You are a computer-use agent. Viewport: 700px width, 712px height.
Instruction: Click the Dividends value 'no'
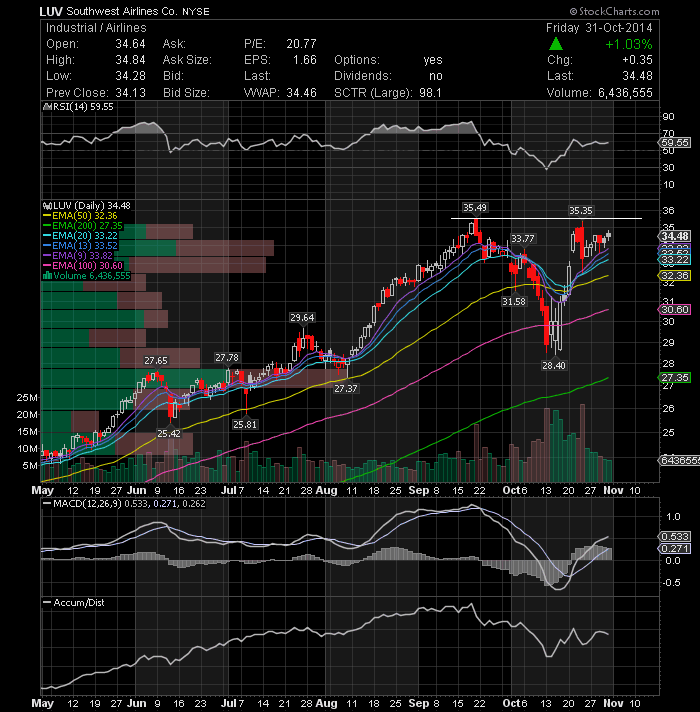point(436,76)
